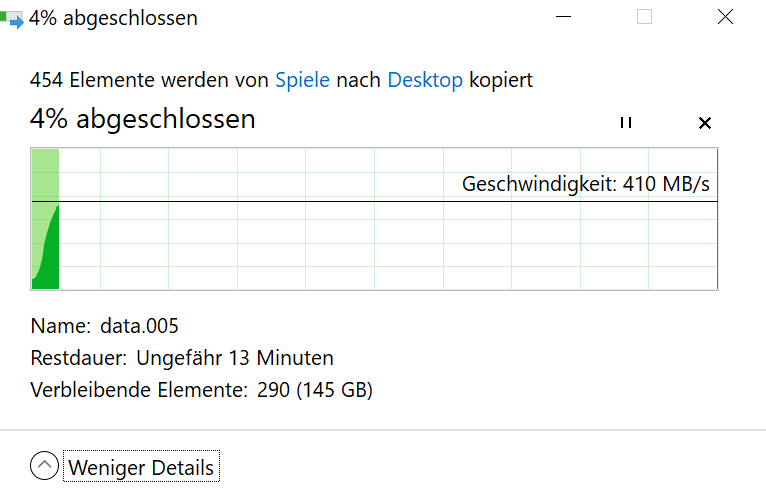
Task: Close the copy progress window
Action: [x=725, y=17]
